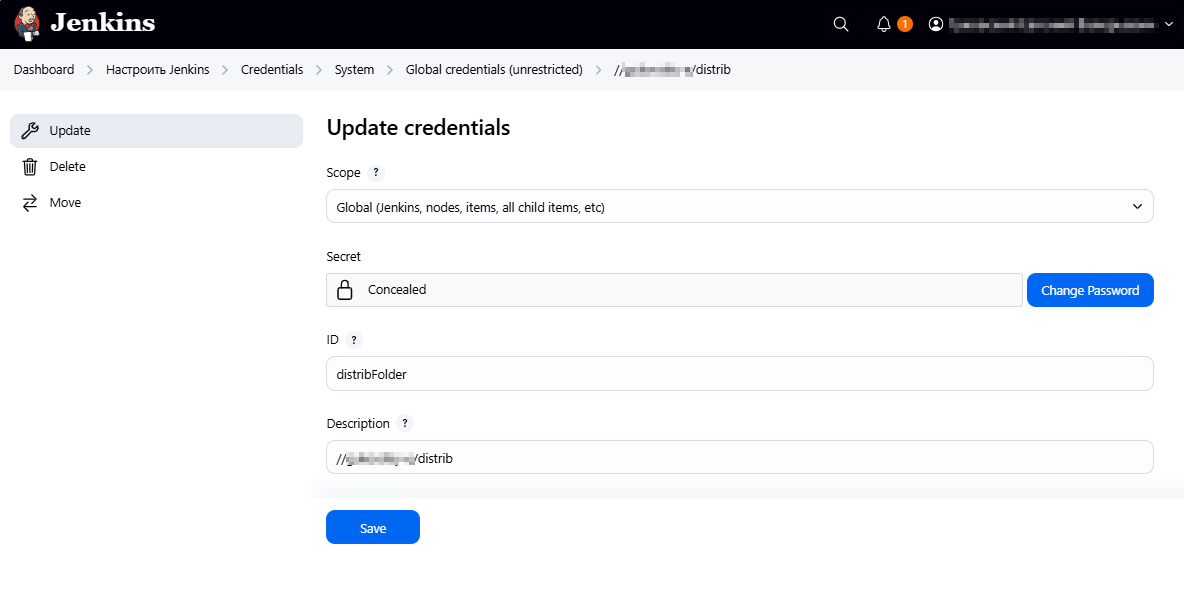Image resolution: width=1184 pixels, height=590 pixels.
Task: Focus the ID field containing distribFolder
Action: tap(739, 374)
